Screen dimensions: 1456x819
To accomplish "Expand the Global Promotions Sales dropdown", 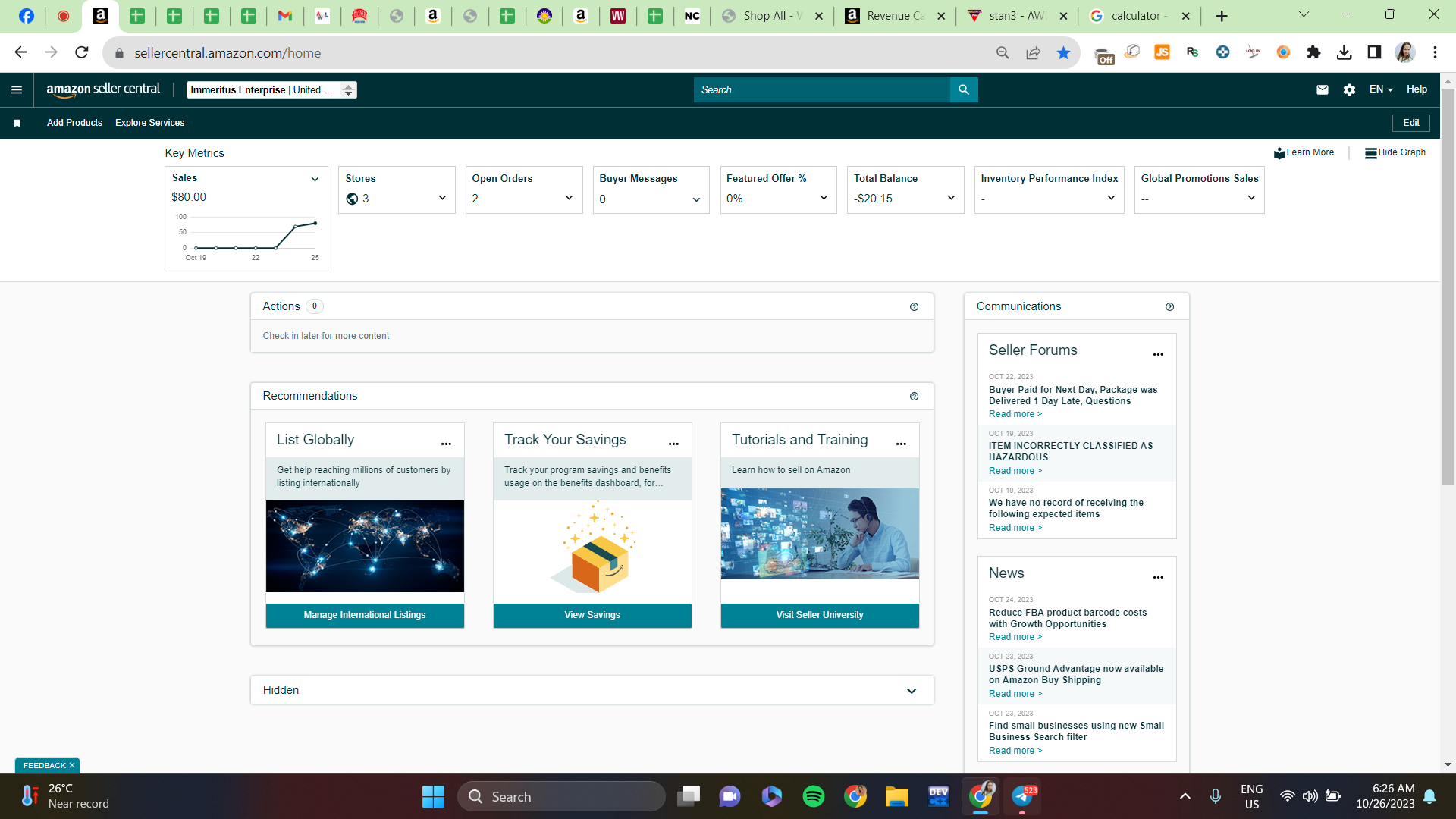I will [1251, 198].
